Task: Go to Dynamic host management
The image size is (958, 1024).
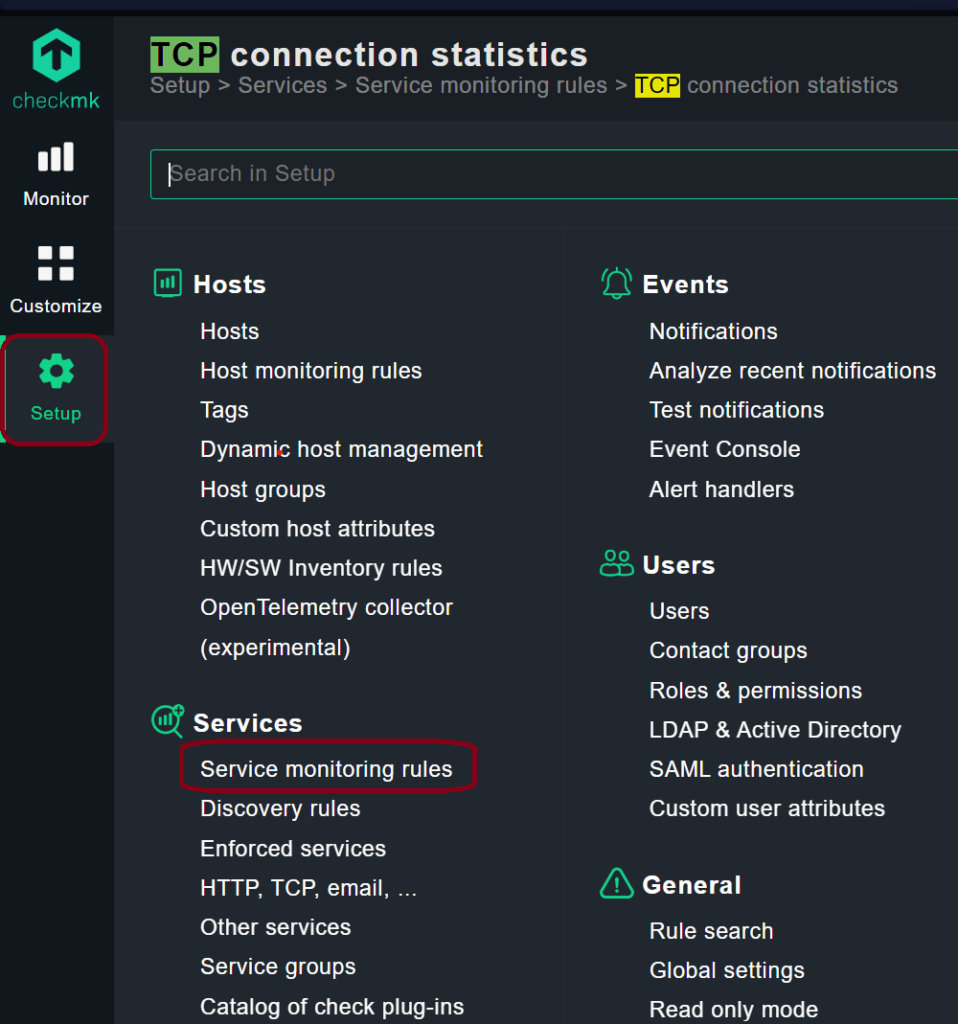Action: (x=342, y=449)
